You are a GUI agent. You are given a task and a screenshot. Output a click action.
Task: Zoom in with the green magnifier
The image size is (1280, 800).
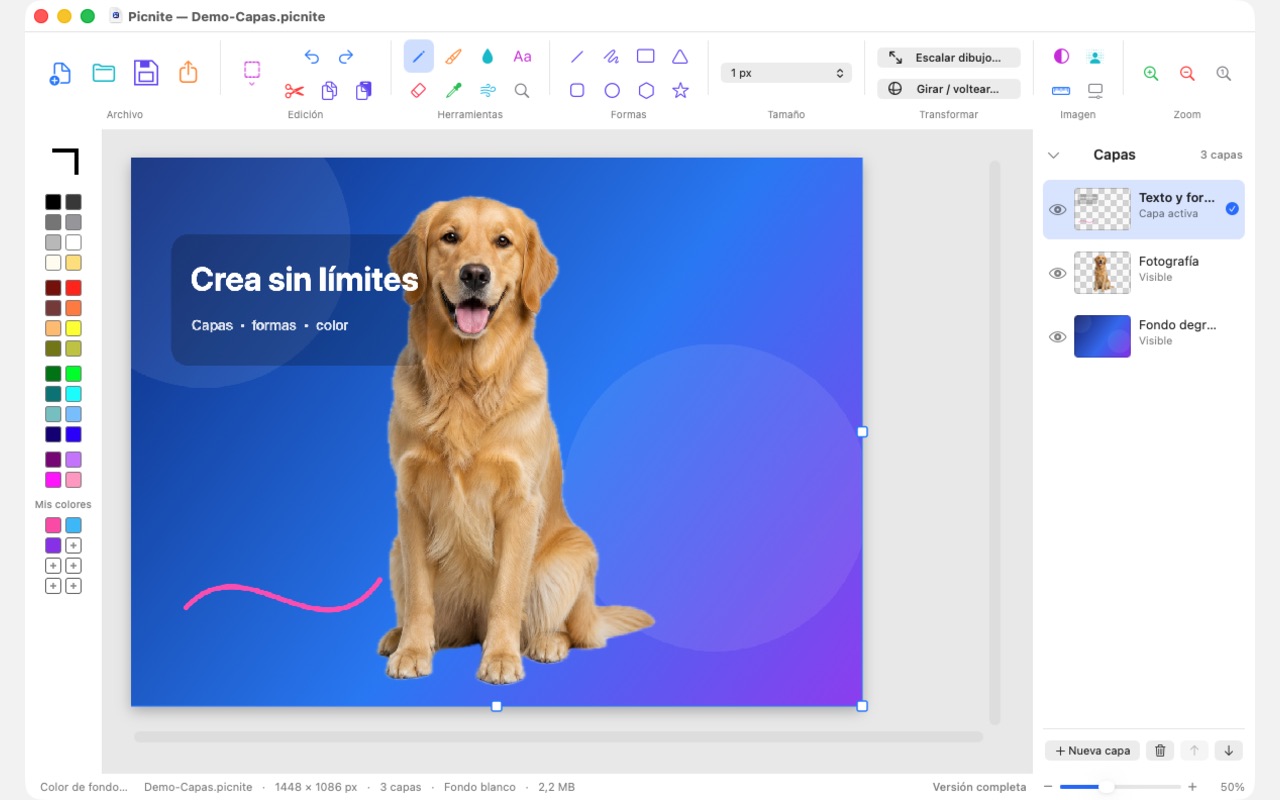tap(1151, 73)
